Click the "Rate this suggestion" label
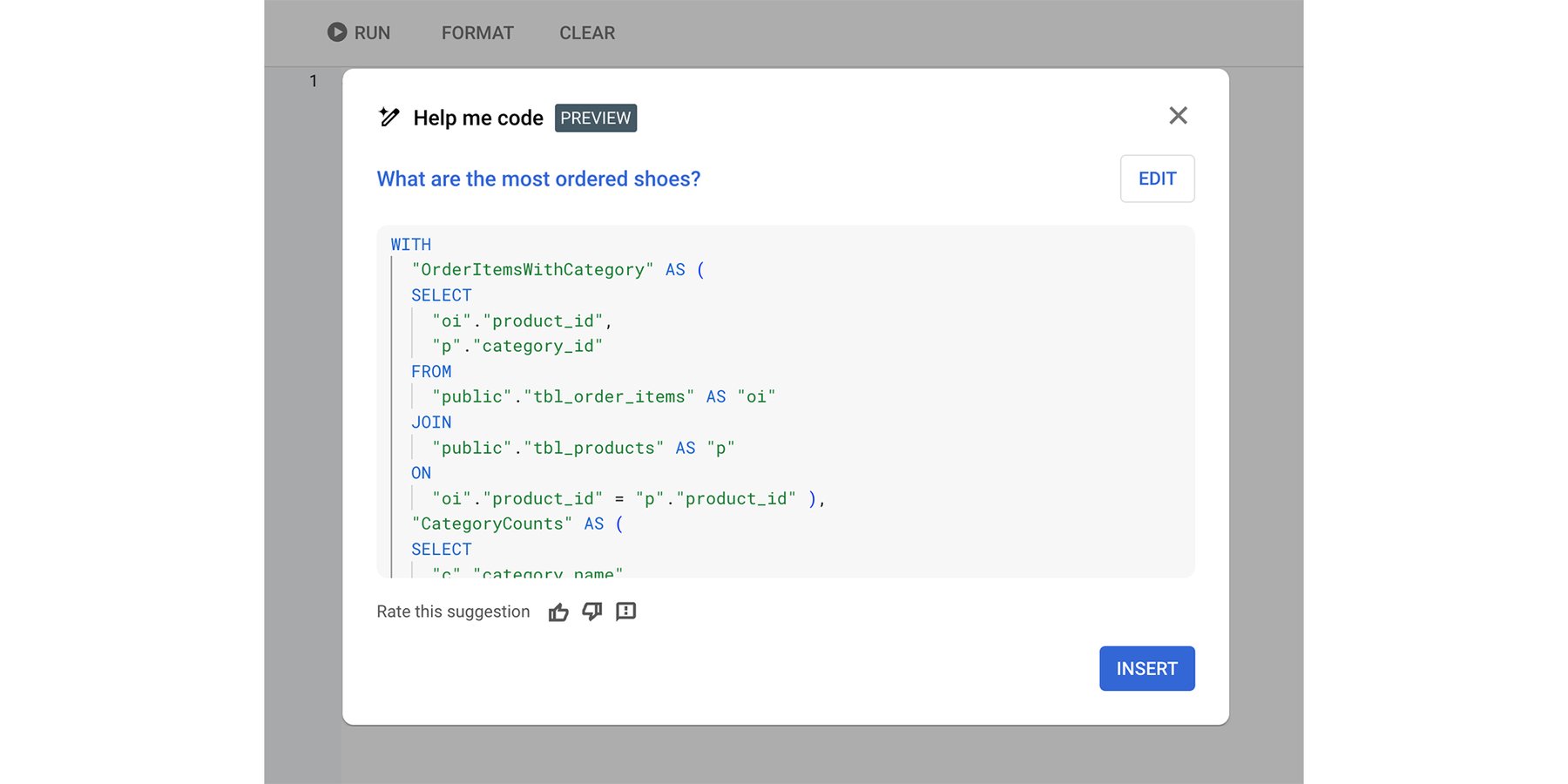 point(453,612)
